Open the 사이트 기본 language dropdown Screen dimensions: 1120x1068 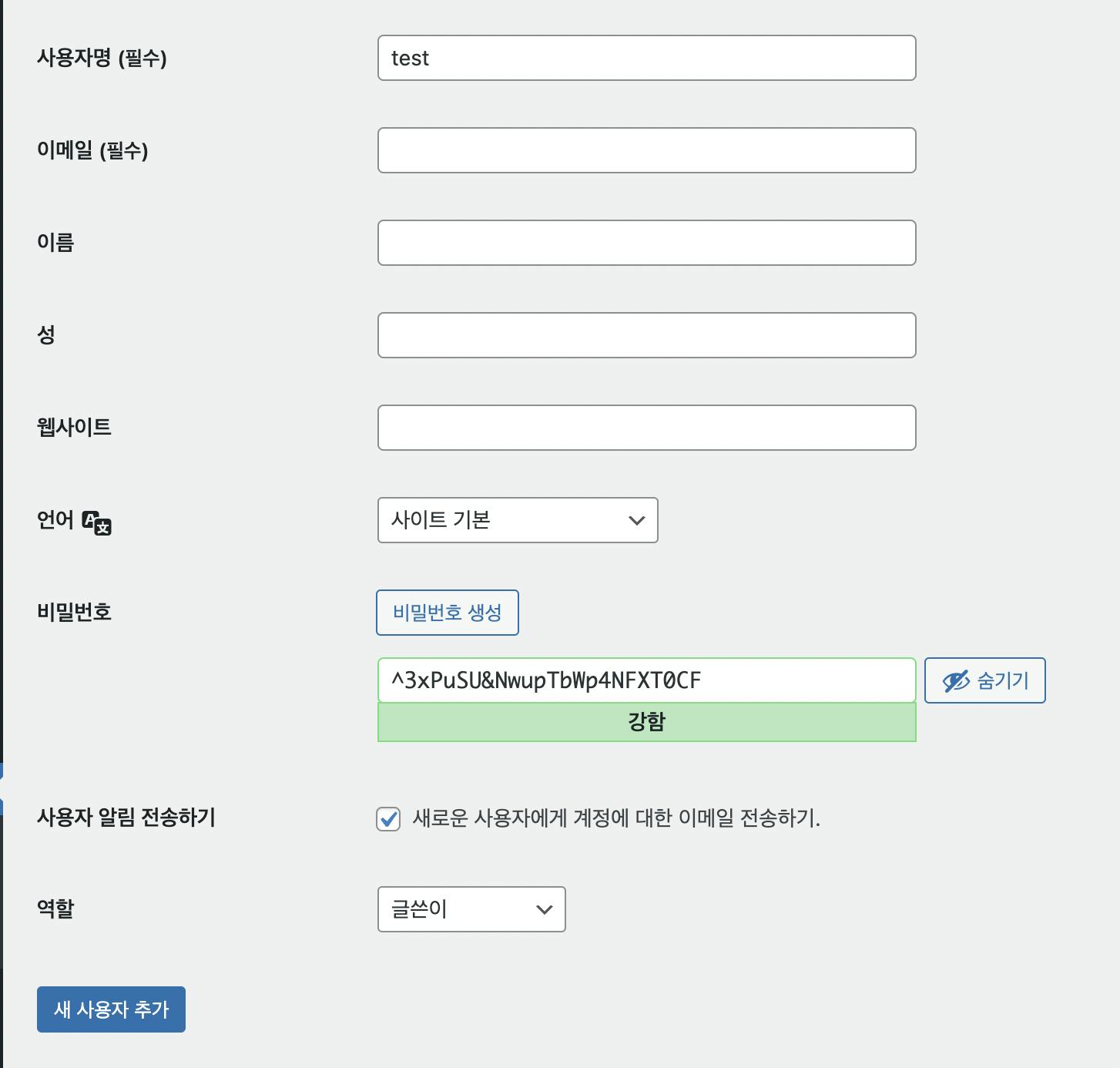coord(518,520)
